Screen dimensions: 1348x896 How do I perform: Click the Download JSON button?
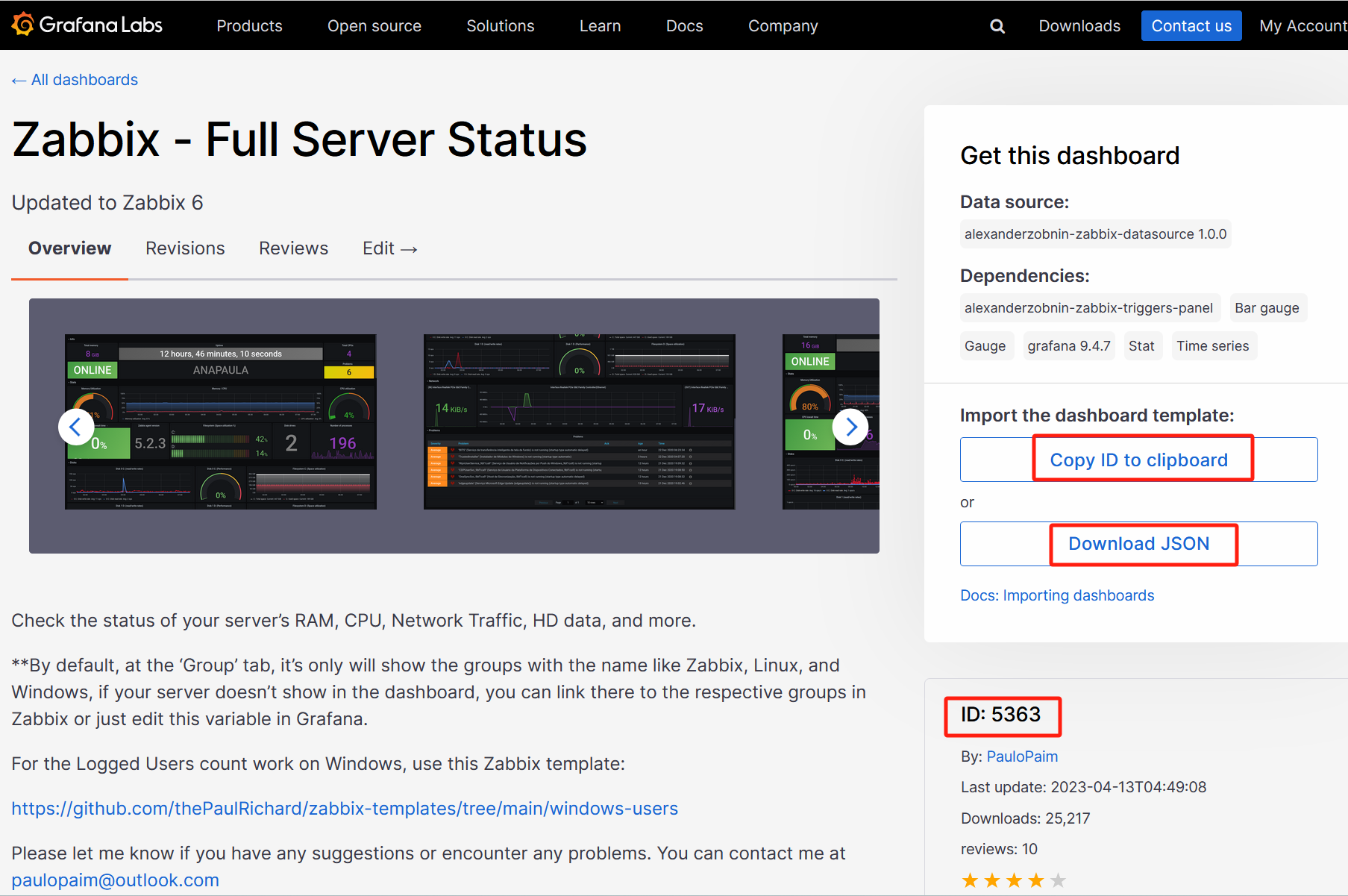(x=1138, y=544)
